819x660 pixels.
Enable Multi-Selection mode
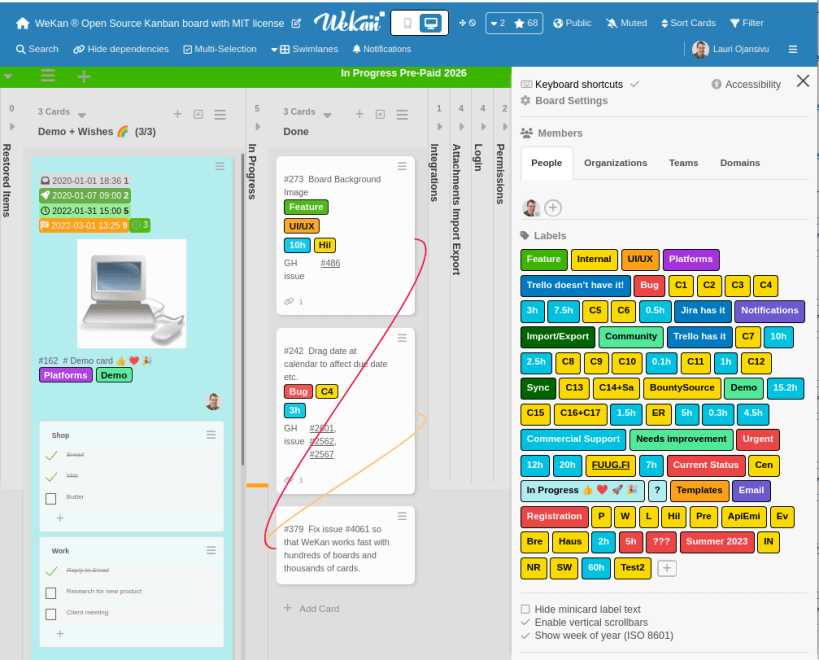coord(220,49)
